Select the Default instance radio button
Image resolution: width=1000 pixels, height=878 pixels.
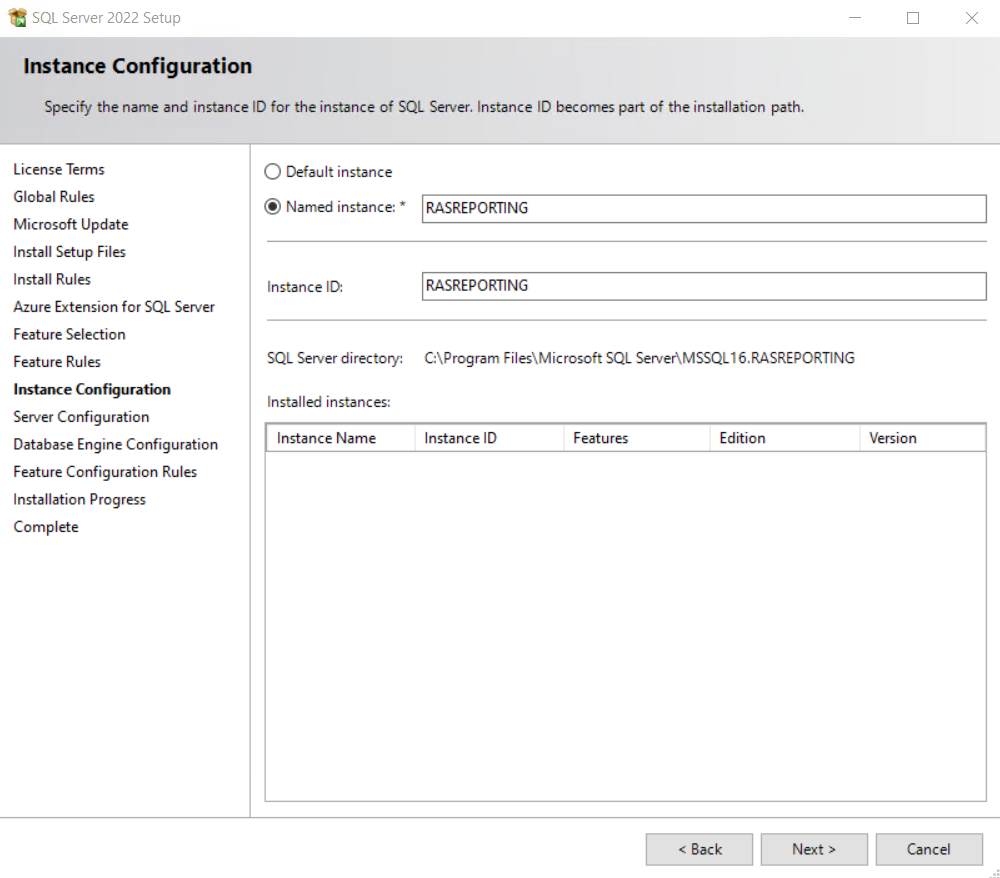coord(273,172)
